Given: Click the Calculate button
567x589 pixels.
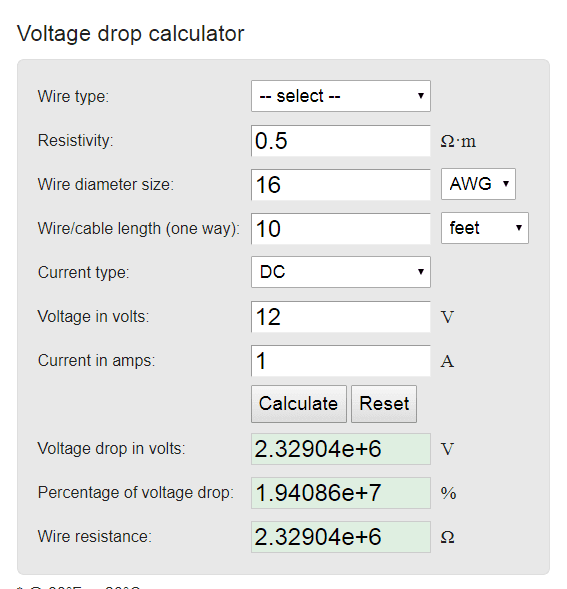Looking at the screenshot, I should click(x=299, y=404).
